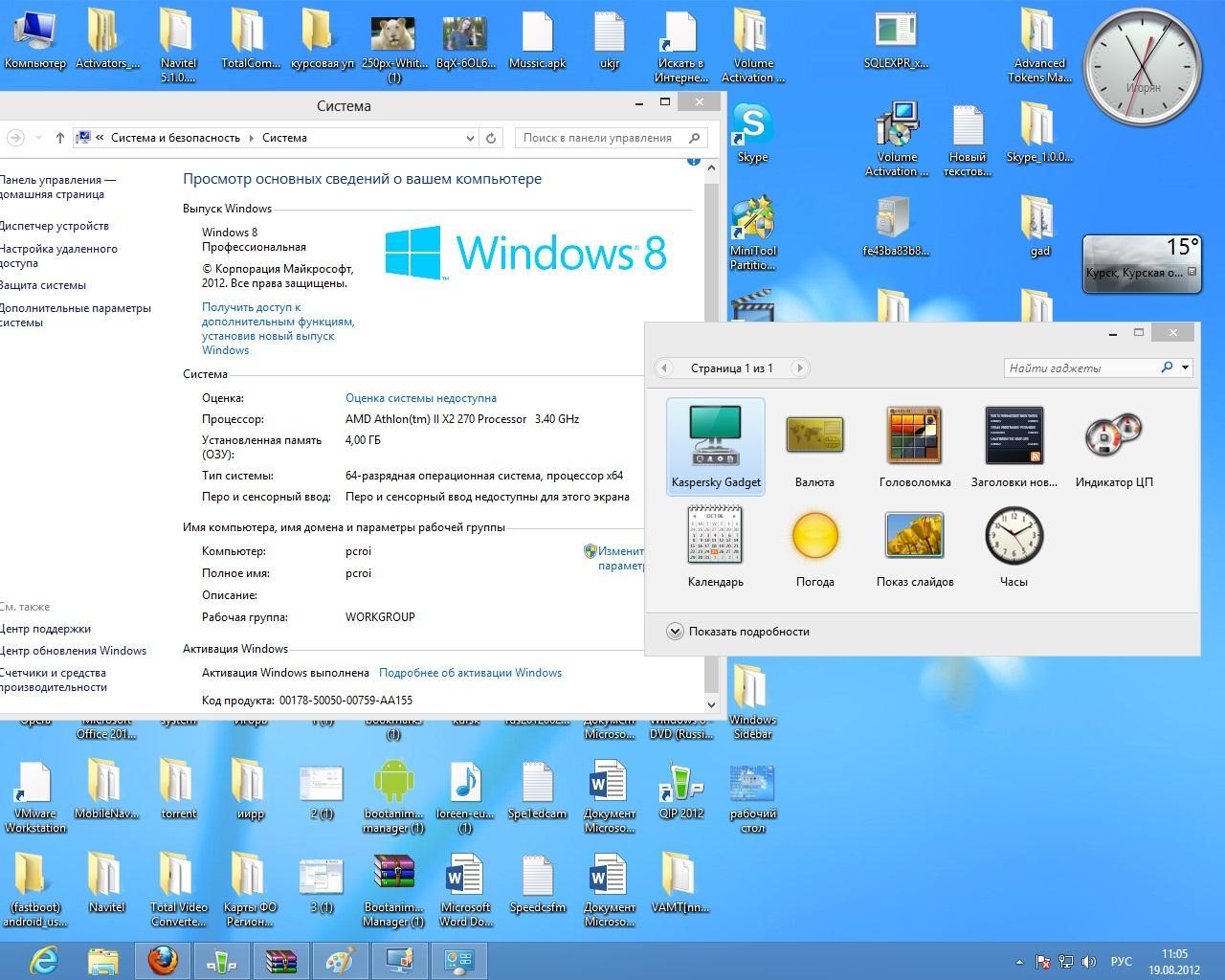Viewport: 1225px width, 980px height.
Task: Open Настройка удаленного доступа link
Action: click(x=58, y=256)
